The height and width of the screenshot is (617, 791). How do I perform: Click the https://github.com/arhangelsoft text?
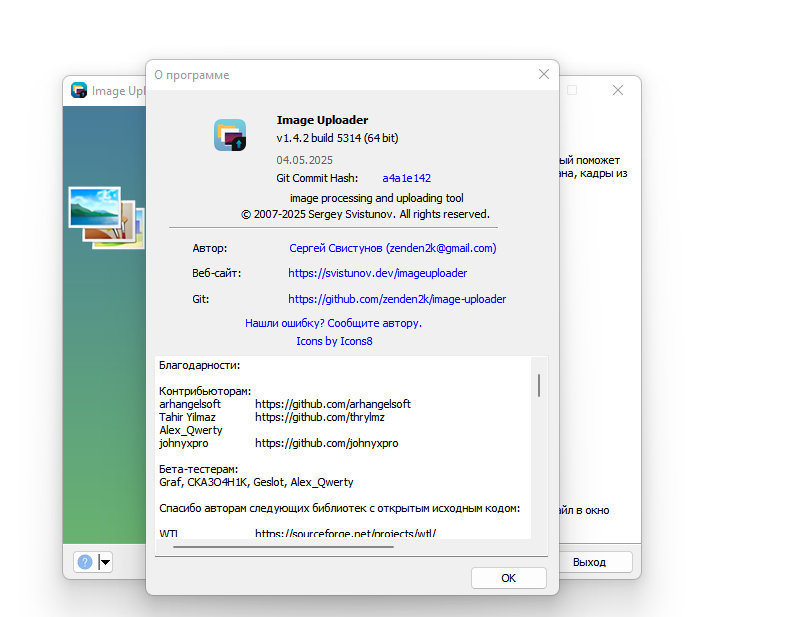pos(333,404)
